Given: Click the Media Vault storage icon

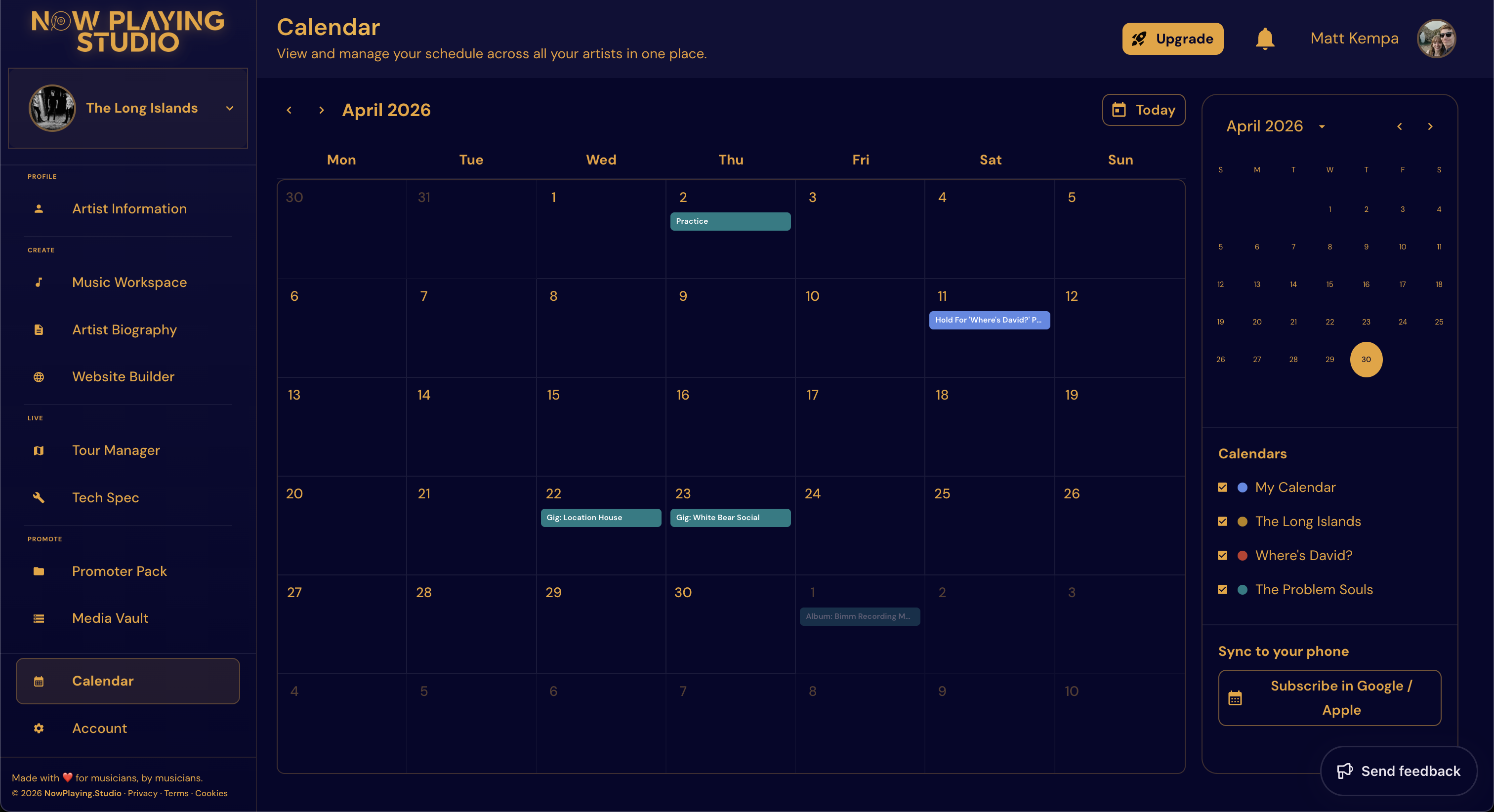Looking at the screenshot, I should coord(39,618).
